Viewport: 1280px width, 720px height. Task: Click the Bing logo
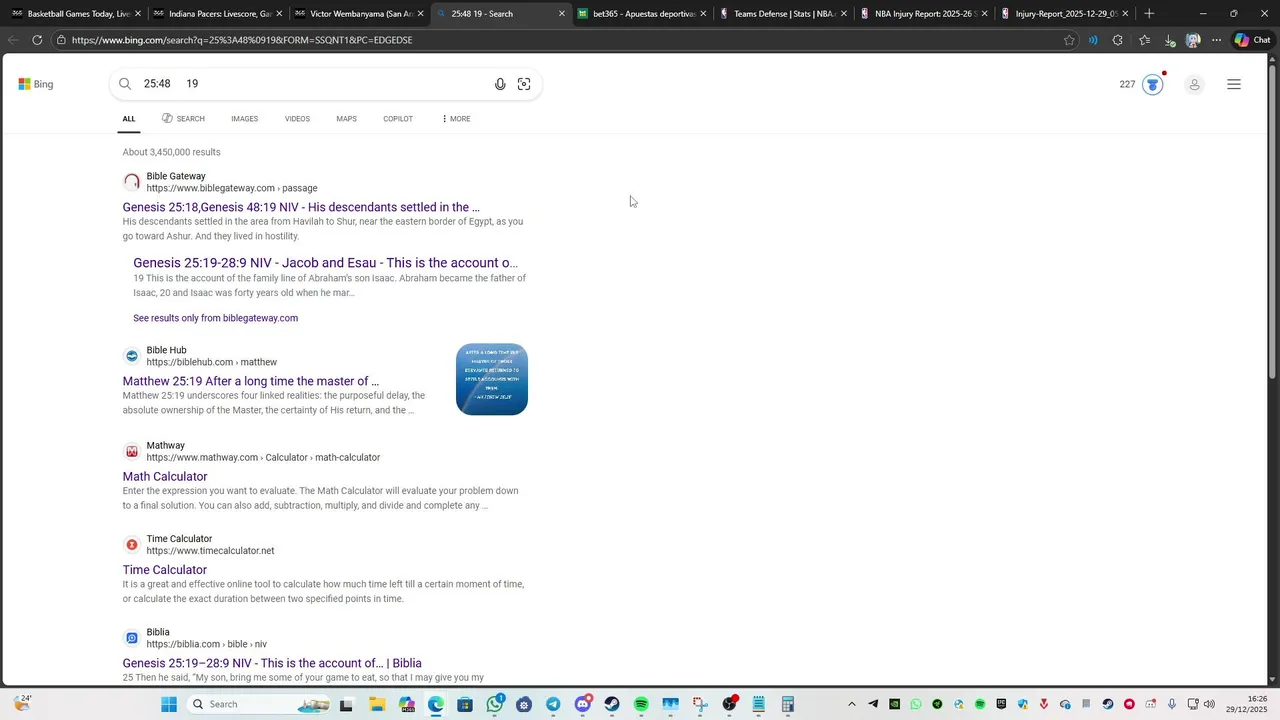[x=36, y=84]
